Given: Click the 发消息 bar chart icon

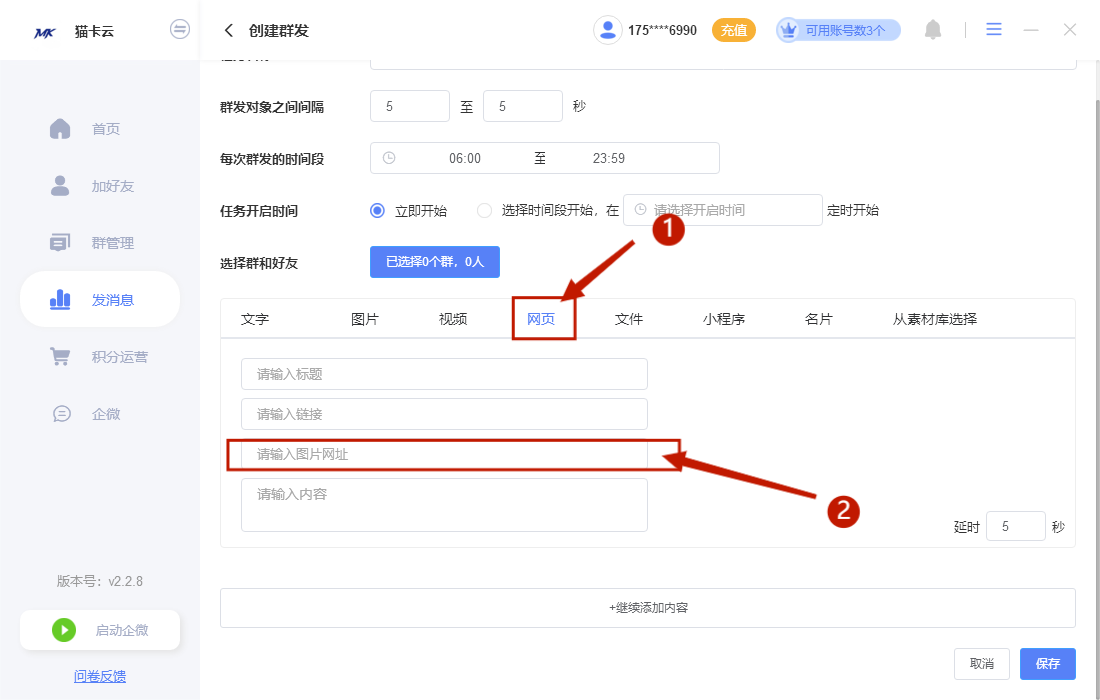Looking at the screenshot, I should pos(60,299).
